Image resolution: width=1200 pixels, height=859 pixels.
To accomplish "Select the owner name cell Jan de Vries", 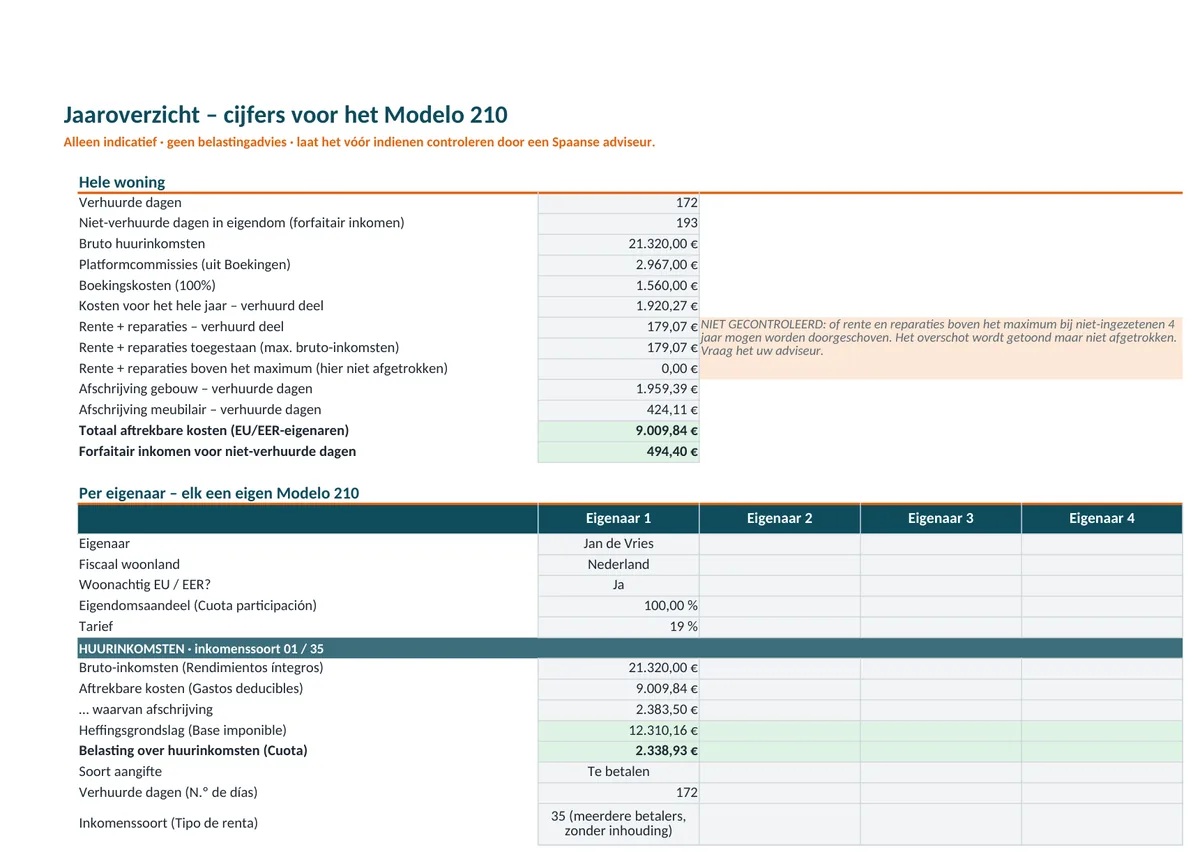I will pyautogui.click(x=619, y=544).
